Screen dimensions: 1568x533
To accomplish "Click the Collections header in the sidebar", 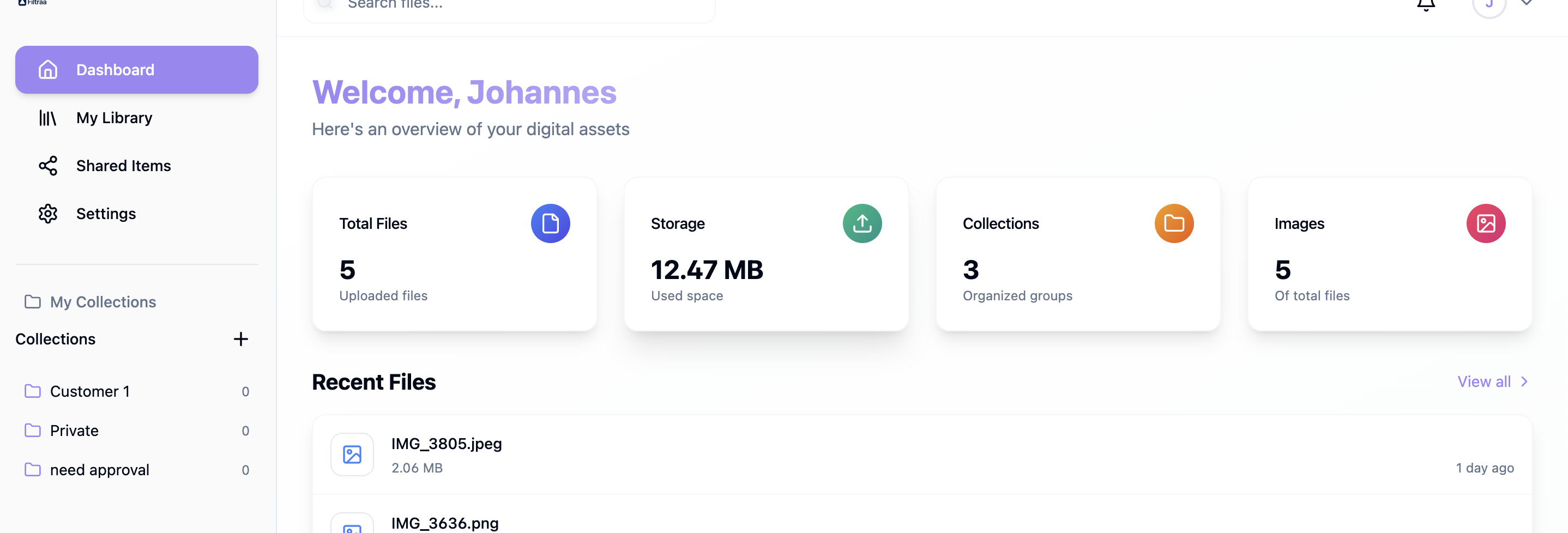I will pos(56,339).
